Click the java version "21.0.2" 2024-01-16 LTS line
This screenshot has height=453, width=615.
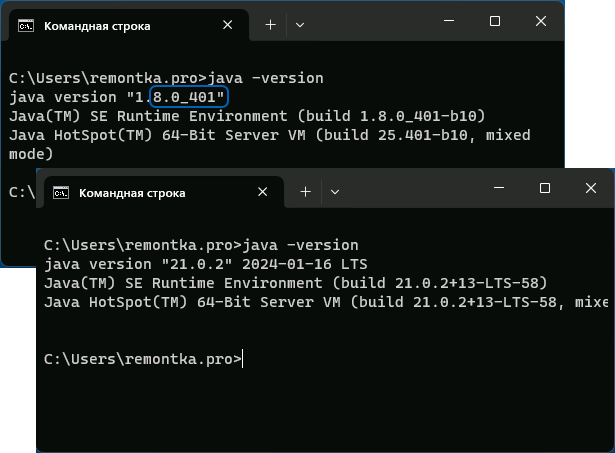(206, 264)
